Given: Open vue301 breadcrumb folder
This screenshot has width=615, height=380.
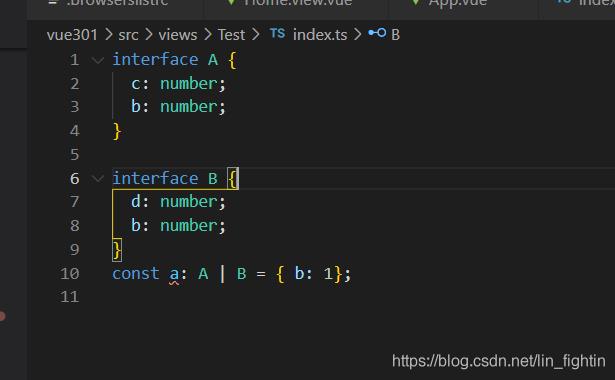Looking at the screenshot, I should (72, 35).
